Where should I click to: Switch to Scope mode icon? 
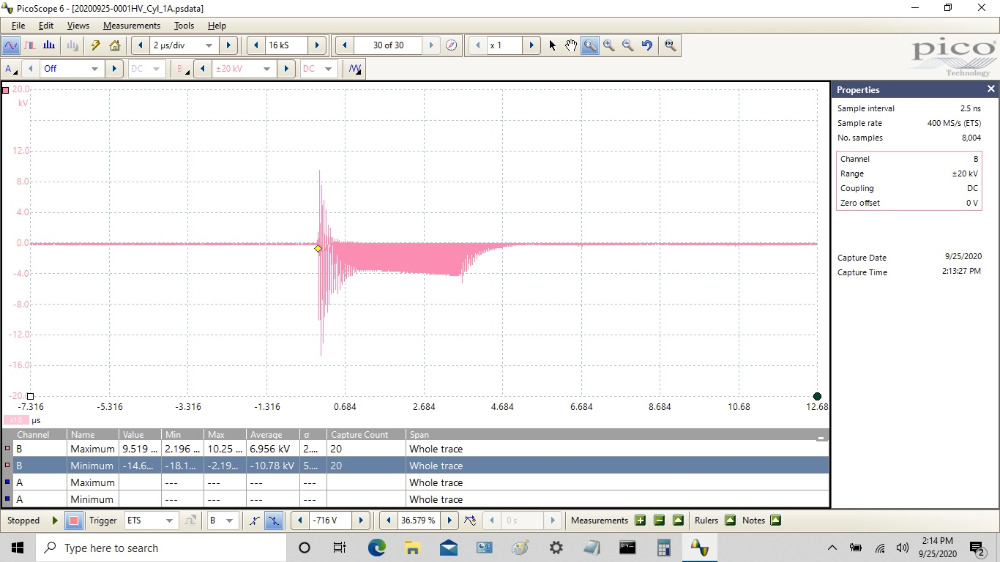(11, 46)
